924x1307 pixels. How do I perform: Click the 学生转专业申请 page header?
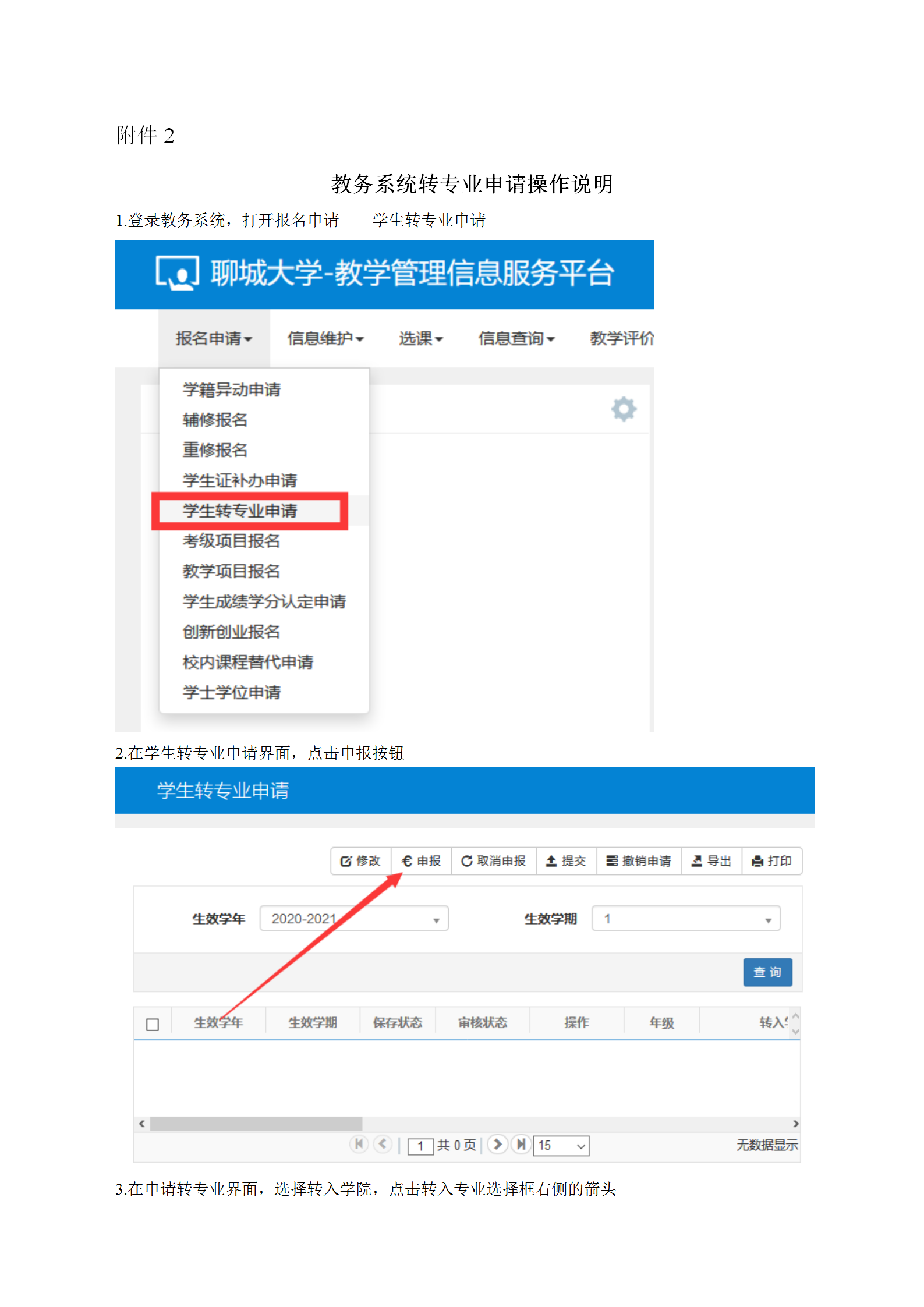pos(222,790)
